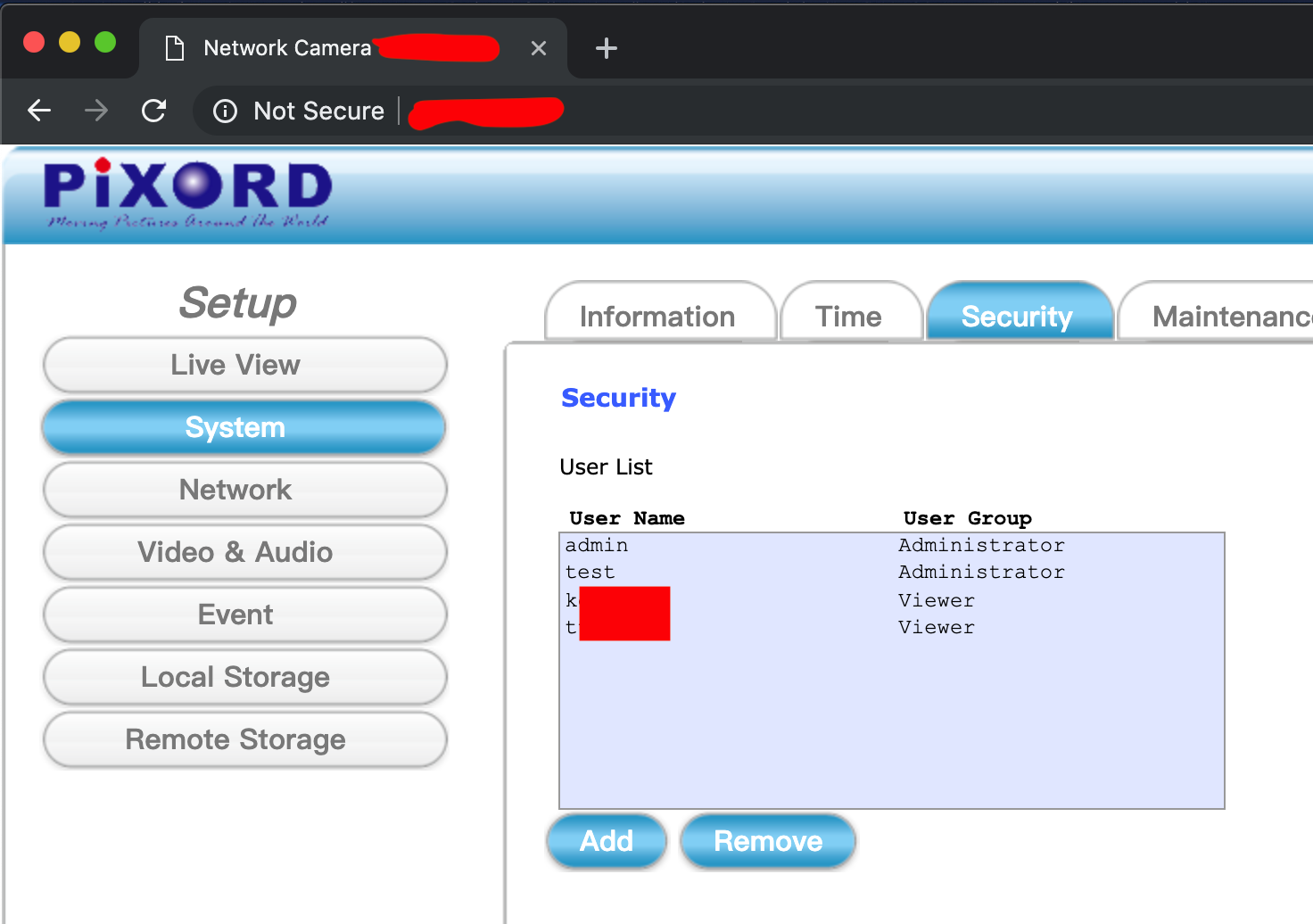Image resolution: width=1313 pixels, height=924 pixels.
Task: Open the Not Secure site info icon
Action: (225, 111)
